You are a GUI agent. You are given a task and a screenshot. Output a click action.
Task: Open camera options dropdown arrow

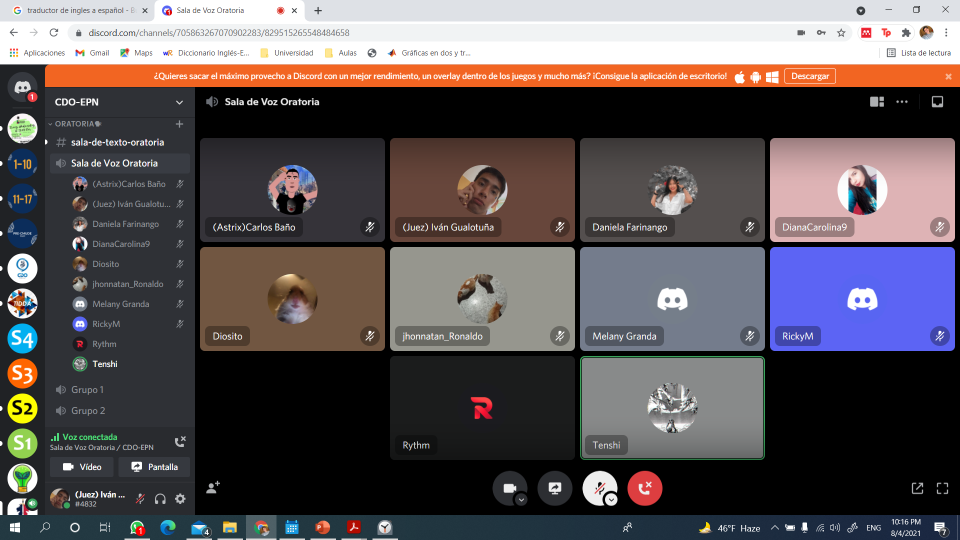tap(521, 500)
